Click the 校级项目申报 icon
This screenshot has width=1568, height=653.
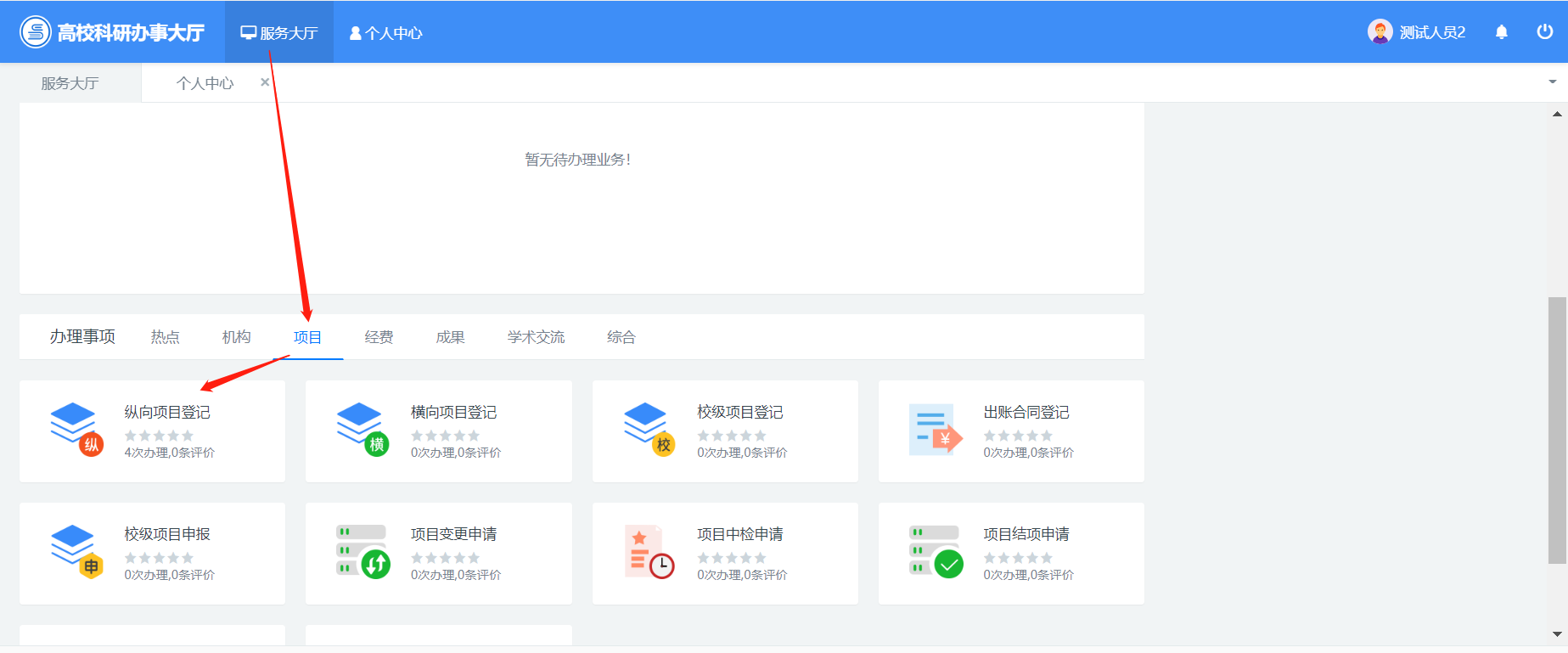(x=76, y=551)
